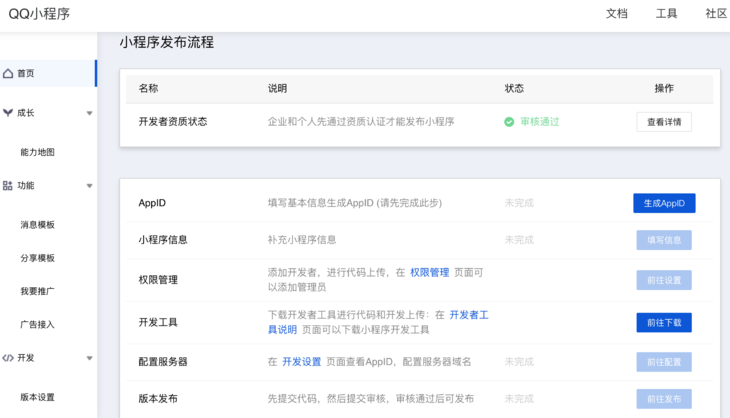Click the 配置服务器 row name
Viewport: 730px width, 418px height.
pos(163,362)
